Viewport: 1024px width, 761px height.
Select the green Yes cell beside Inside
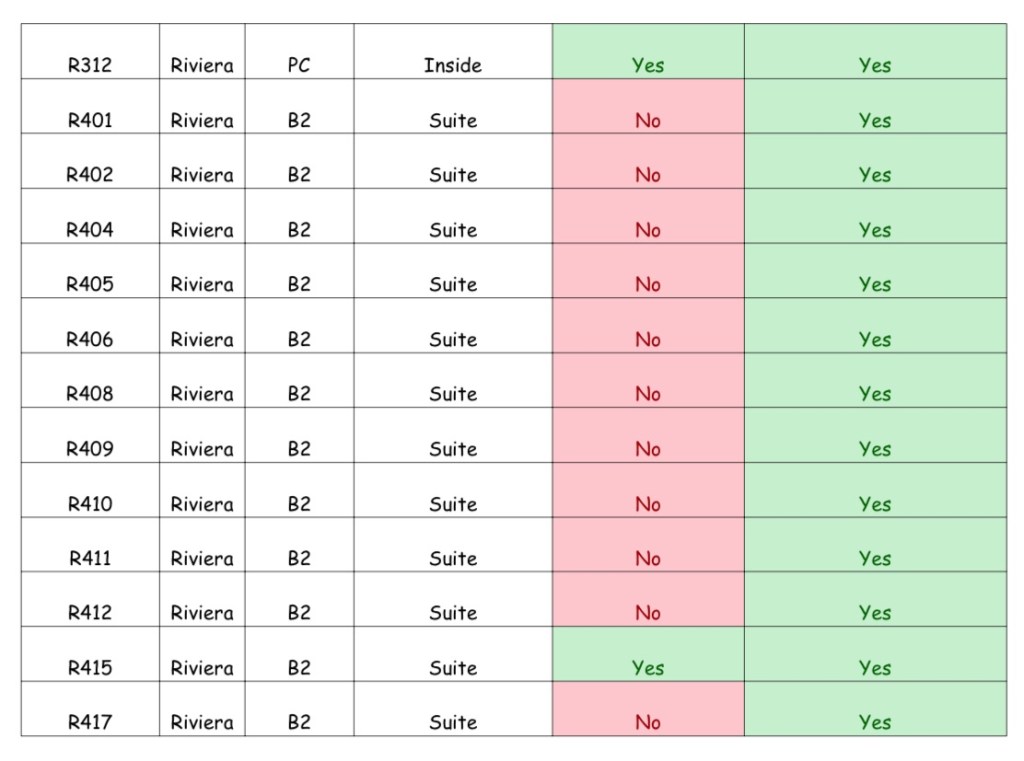point(648,66)
